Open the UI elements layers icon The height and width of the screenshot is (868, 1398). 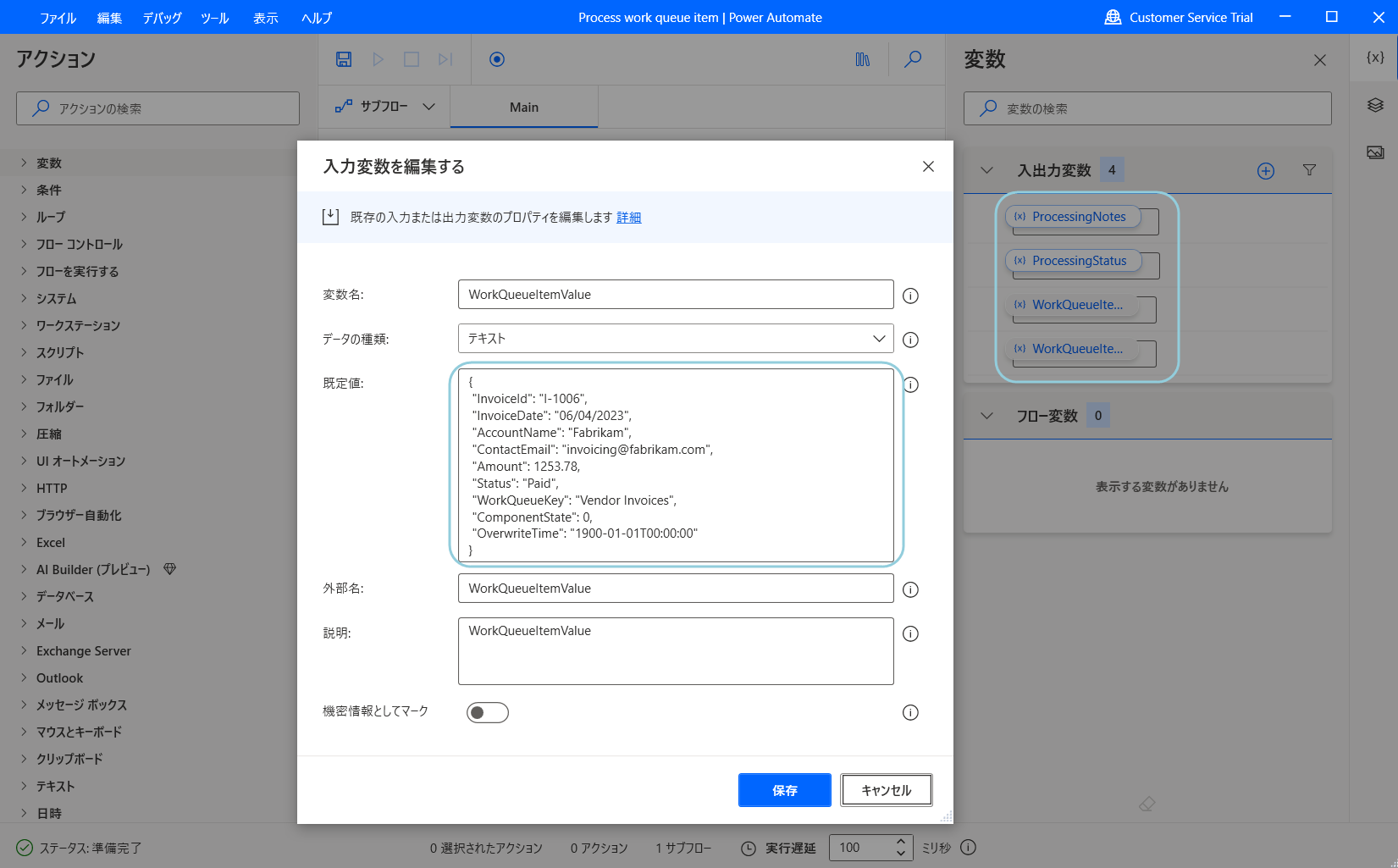pos(1375,105)
